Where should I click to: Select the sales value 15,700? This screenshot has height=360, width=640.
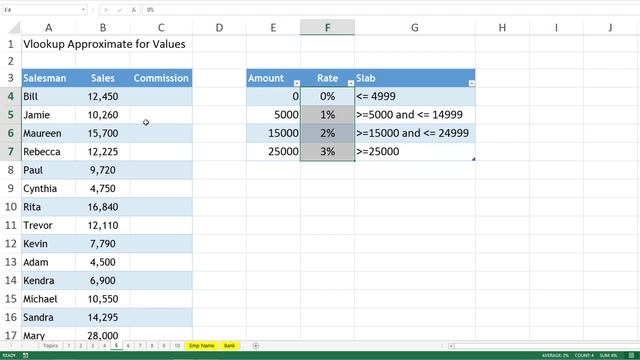(103, 133)
